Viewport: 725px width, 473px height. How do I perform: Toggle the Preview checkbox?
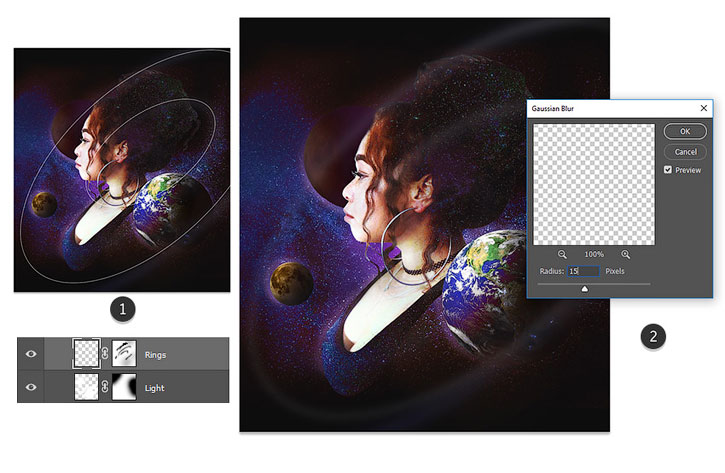pos(668,170)
